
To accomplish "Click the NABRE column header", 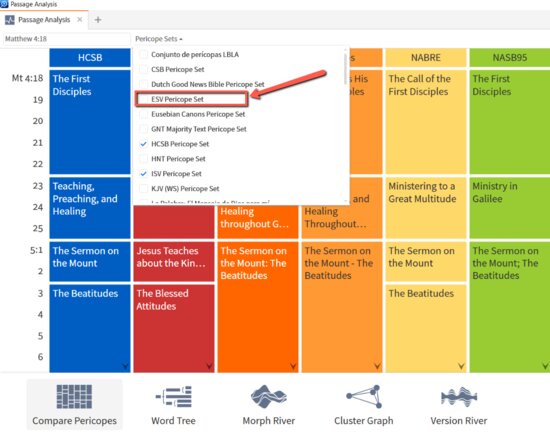I will click(x=426, y=58).
